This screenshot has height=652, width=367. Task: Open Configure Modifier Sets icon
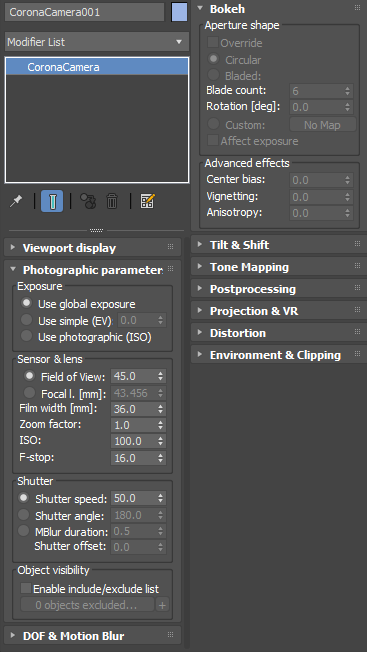point(147,201)
